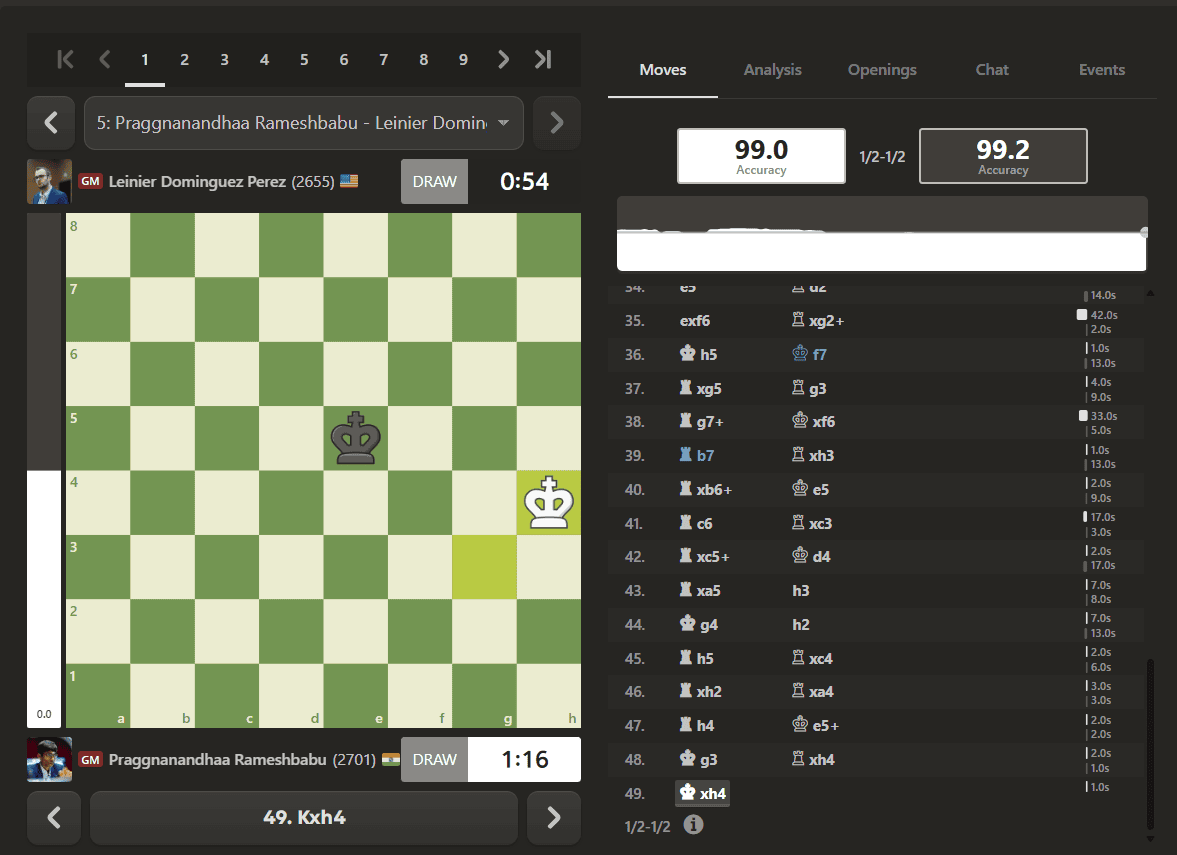Select move 49 Kxh4 in move list

coord(703,793)
